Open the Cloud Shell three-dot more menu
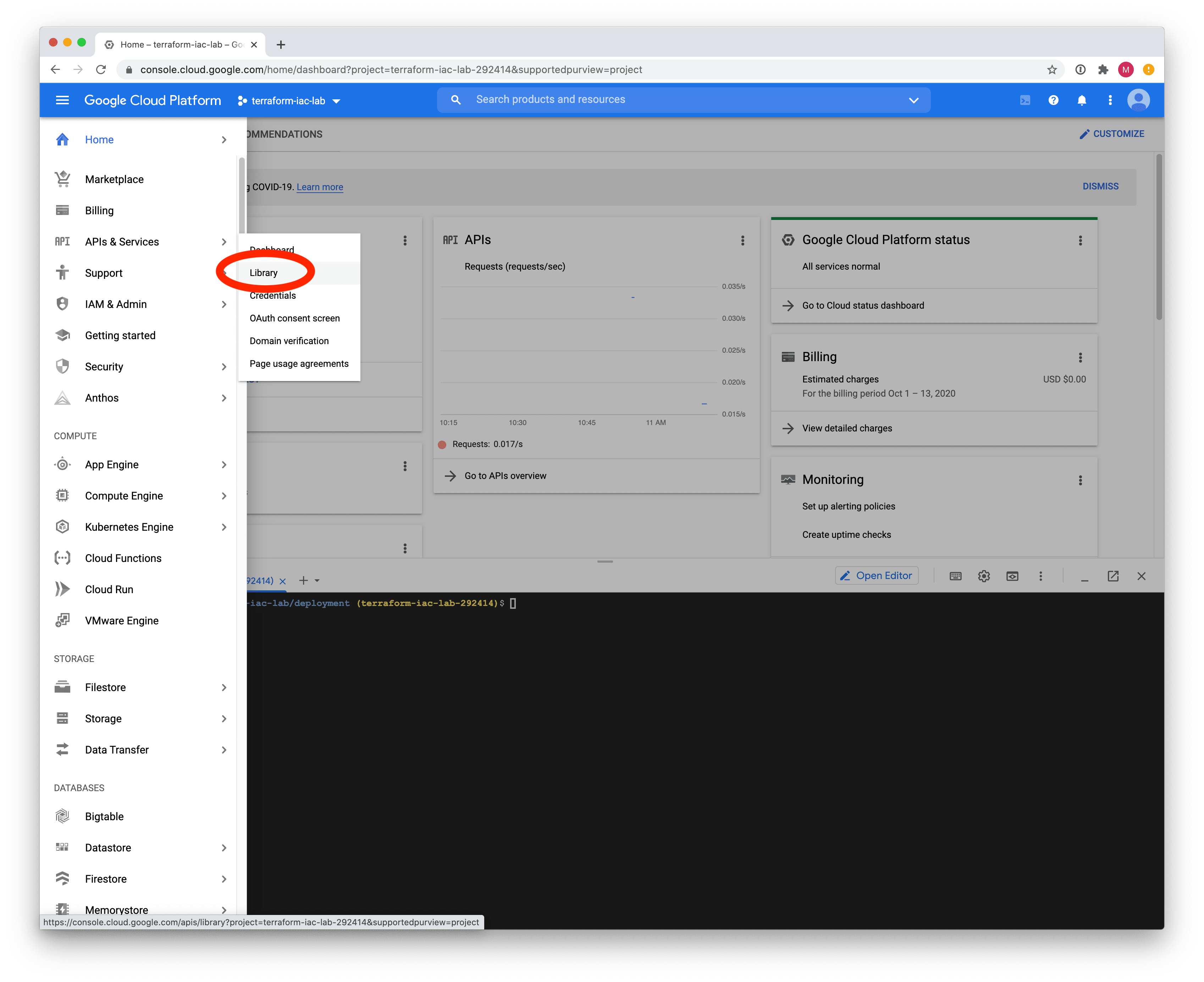The width and height of the screenshot is (1204, 982). pyautogui.click(x=1040, y=576)
